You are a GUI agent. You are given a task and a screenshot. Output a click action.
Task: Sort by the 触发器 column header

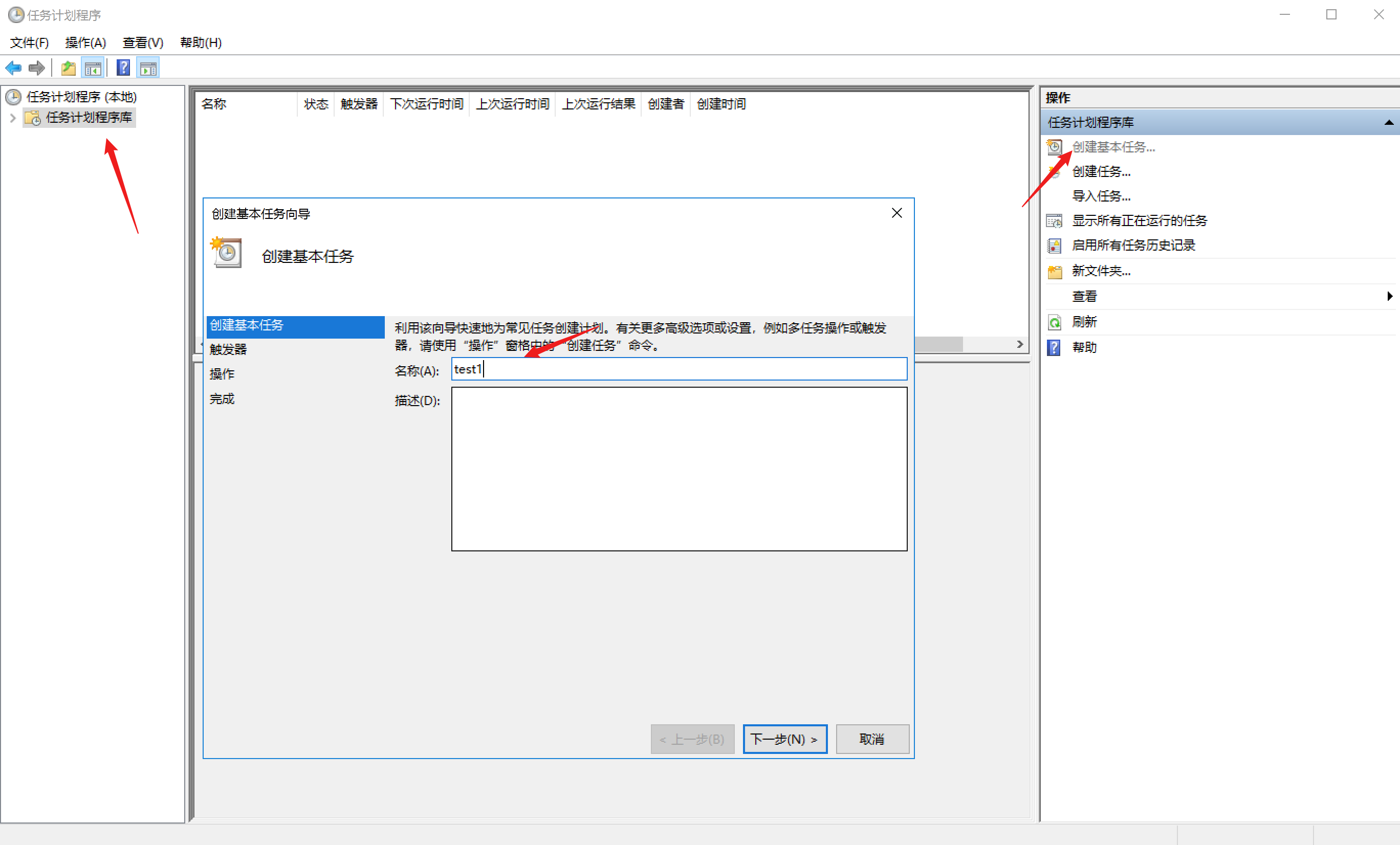(x=359, y=104)
